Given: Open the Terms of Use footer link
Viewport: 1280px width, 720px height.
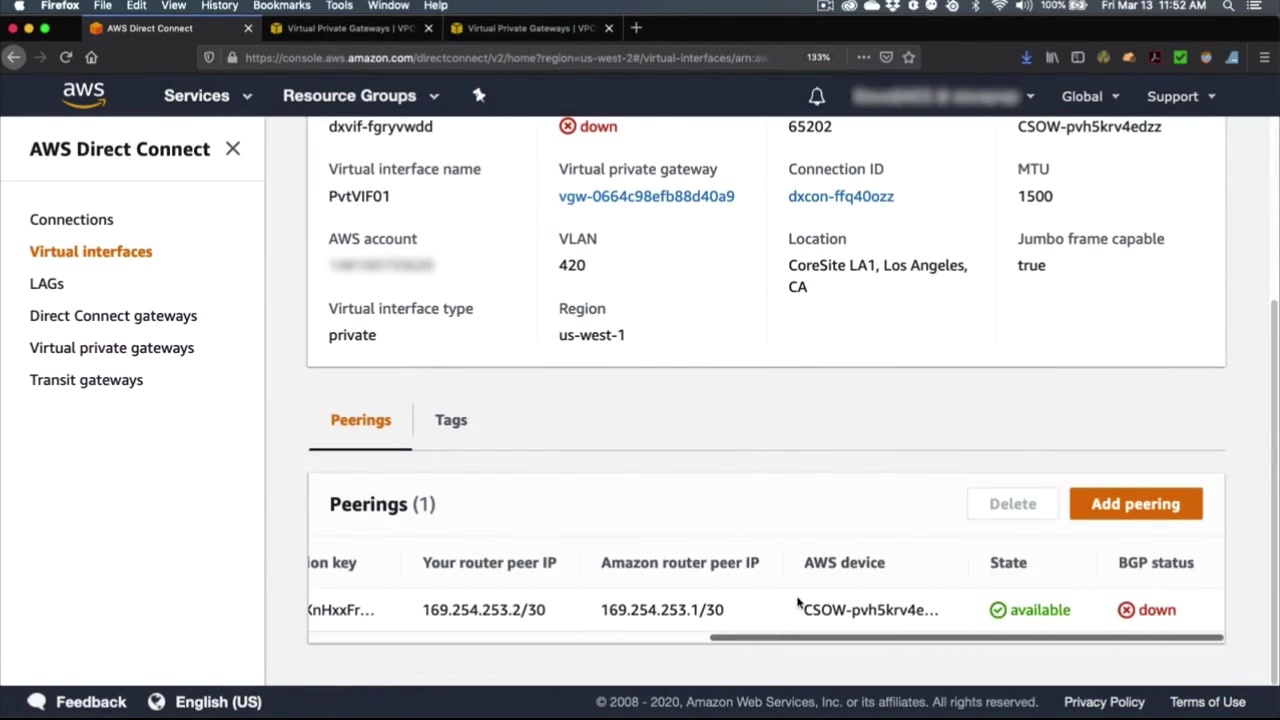Looking at the screenshot, I should click(x=1208, y=702).
